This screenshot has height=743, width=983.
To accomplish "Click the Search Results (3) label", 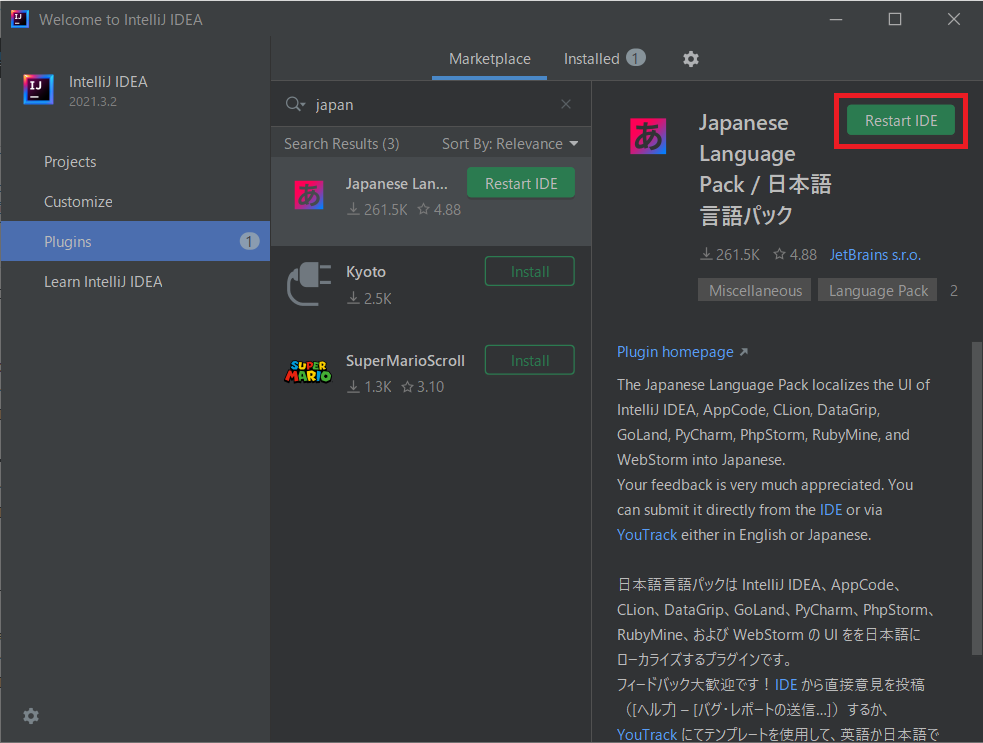I will 341,144.
